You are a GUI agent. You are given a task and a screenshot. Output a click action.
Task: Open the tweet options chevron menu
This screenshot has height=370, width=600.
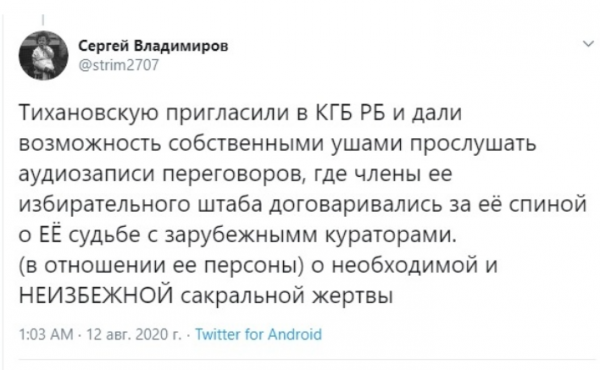587,44
